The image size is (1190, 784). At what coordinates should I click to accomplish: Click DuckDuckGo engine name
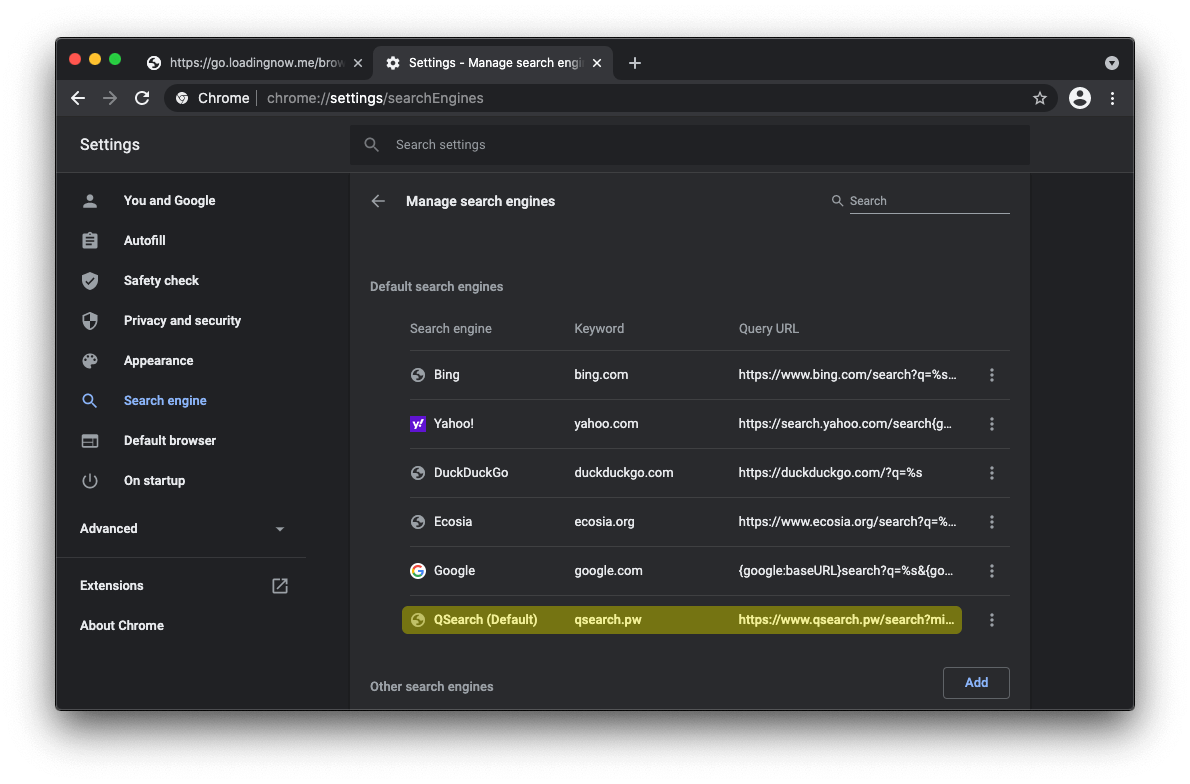(x=471, y=473)
